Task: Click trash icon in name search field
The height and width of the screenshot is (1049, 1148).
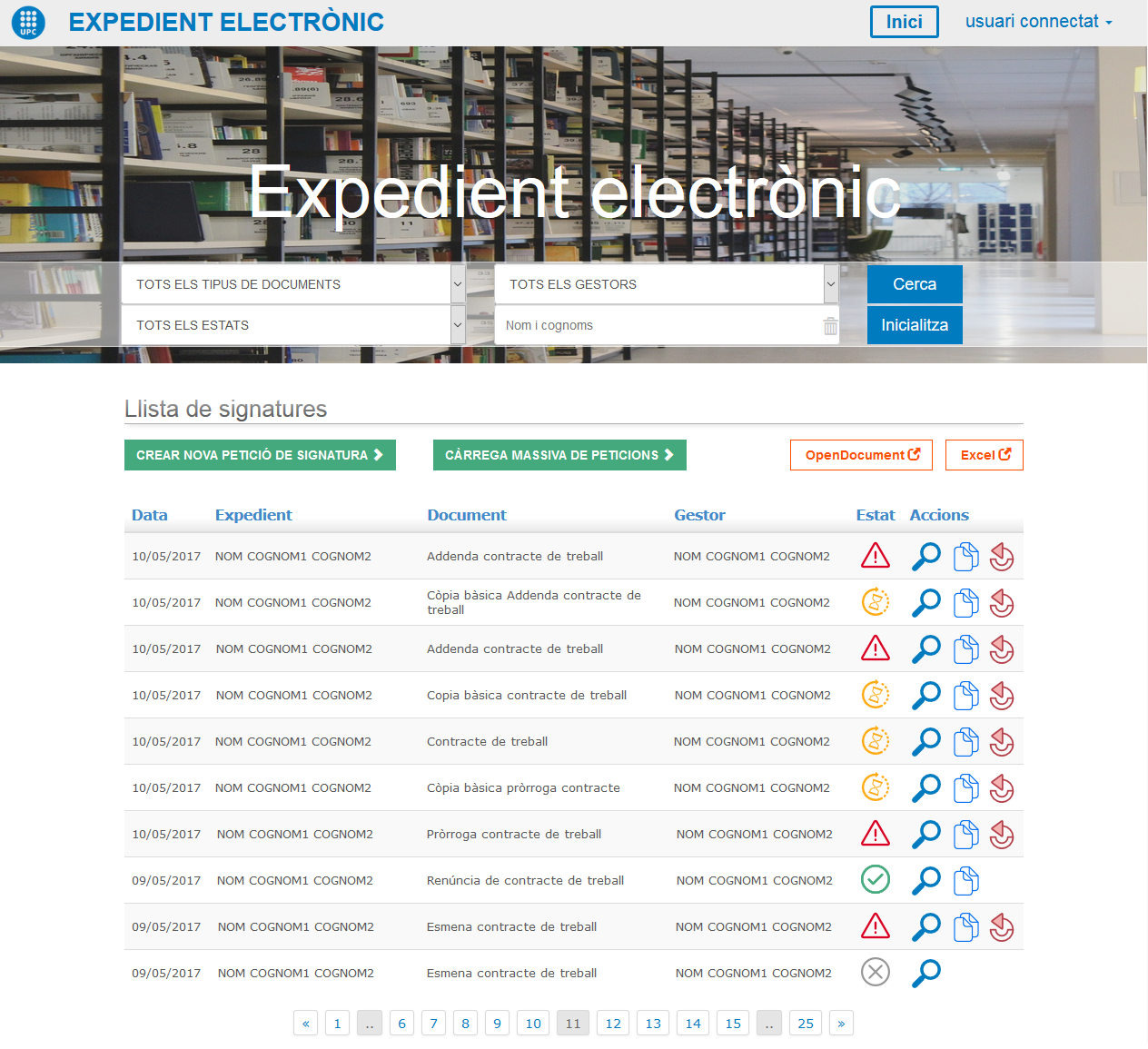Action: [x=830, y=326]
